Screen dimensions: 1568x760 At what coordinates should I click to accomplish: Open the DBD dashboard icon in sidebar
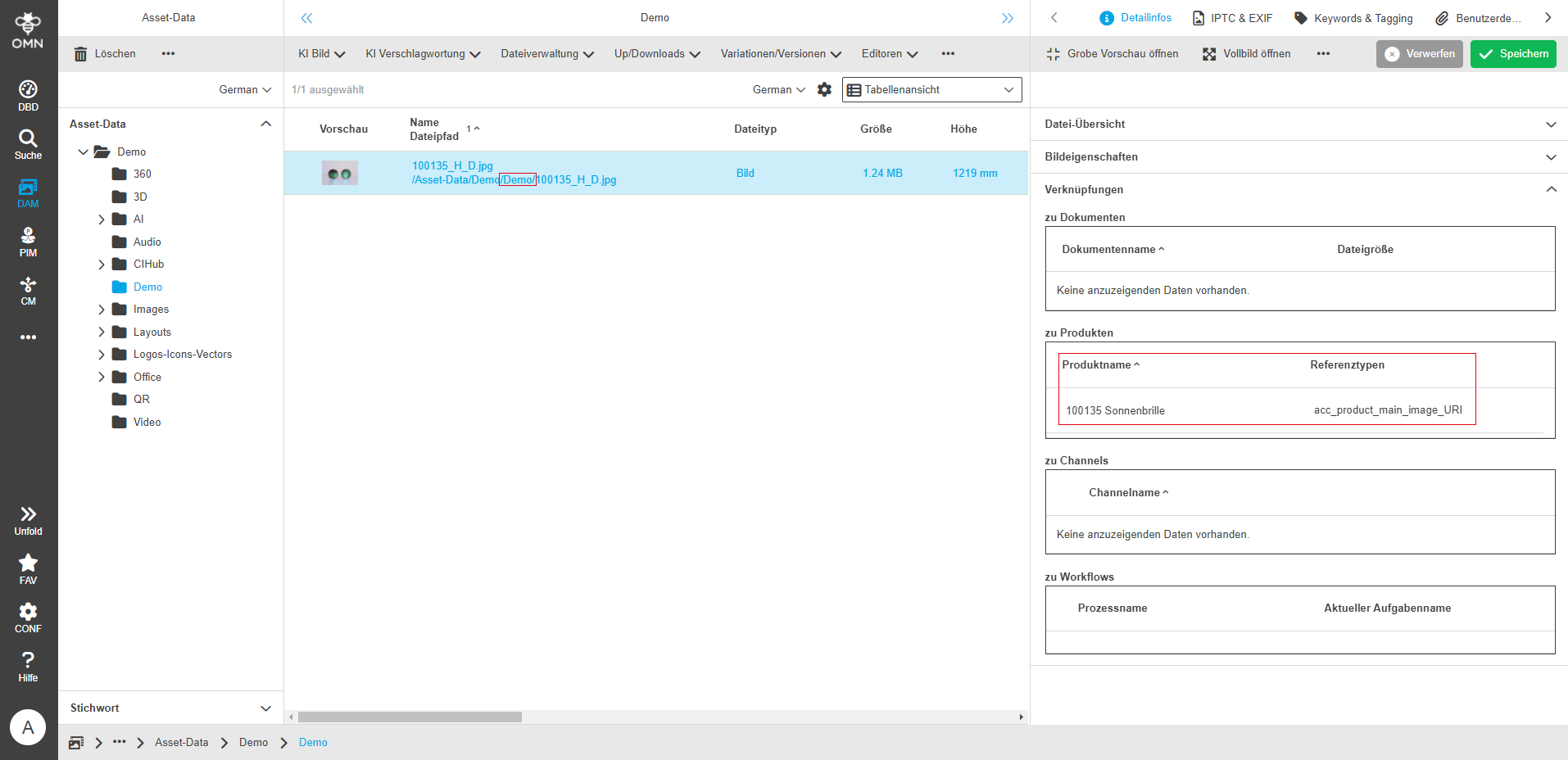point(28,95)
